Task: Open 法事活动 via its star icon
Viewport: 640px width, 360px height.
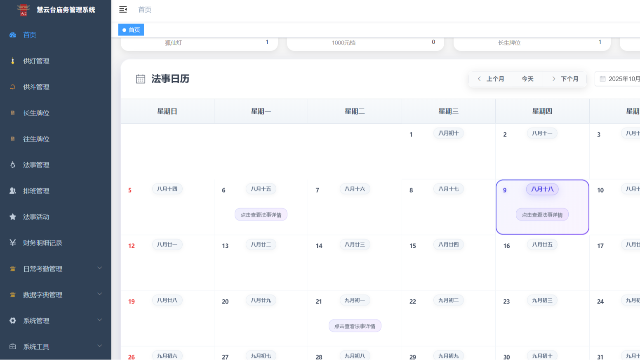Action: (13, 217)
